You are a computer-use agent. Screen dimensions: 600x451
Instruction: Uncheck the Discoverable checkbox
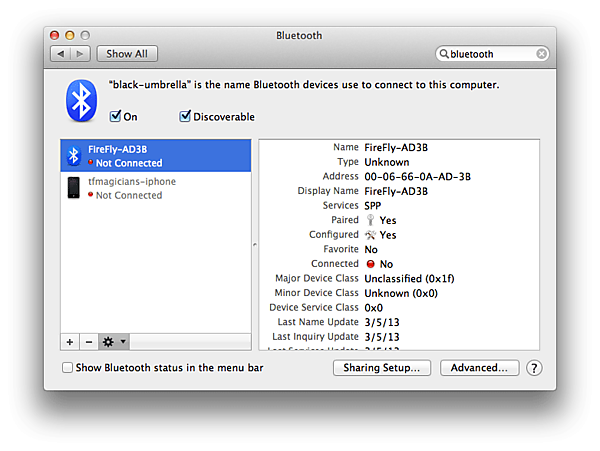(x=185, y=117)
